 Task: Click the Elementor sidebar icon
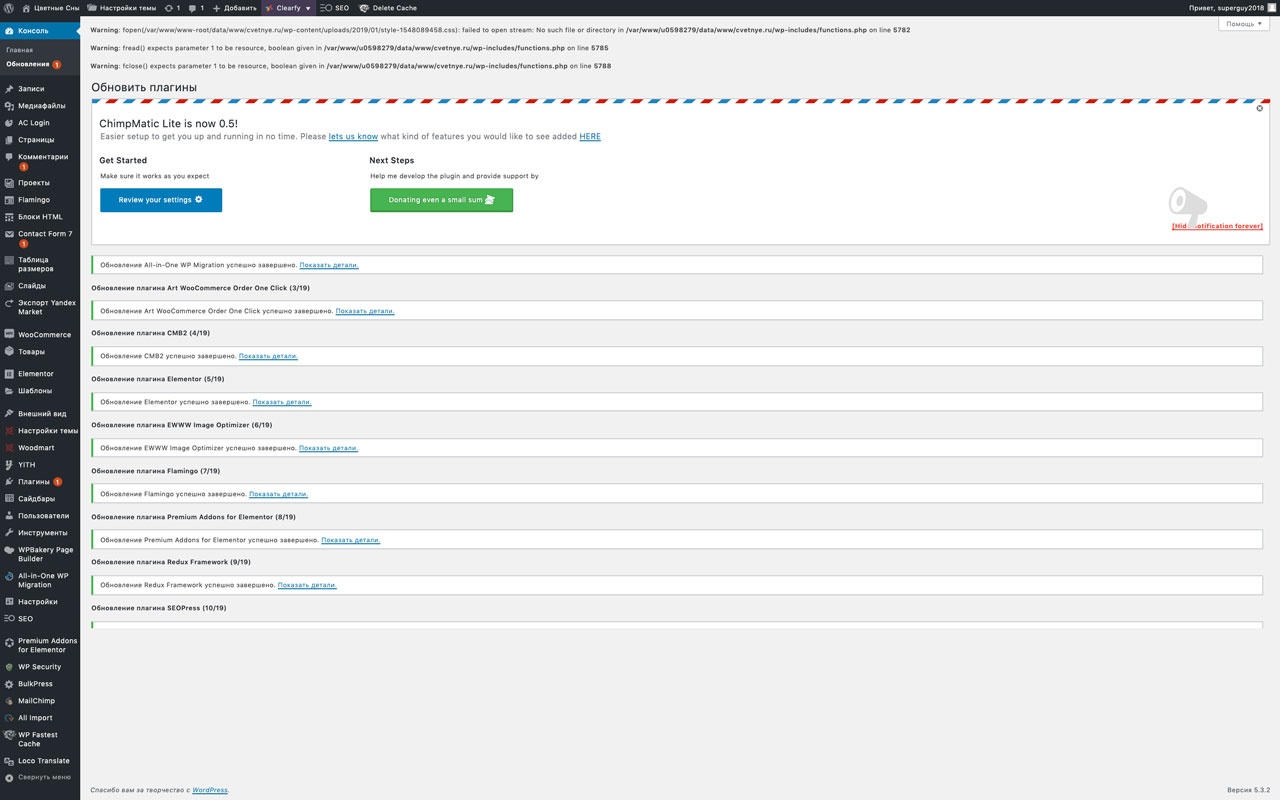pyautogui.click(x=9, y=374)
